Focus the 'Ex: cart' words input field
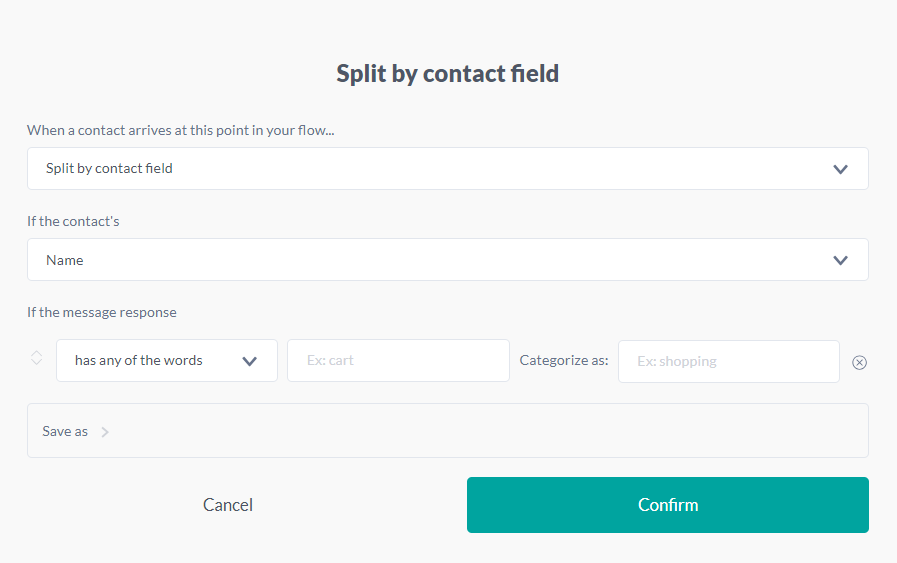Viewport: 897px width, 563px height. 398,361
